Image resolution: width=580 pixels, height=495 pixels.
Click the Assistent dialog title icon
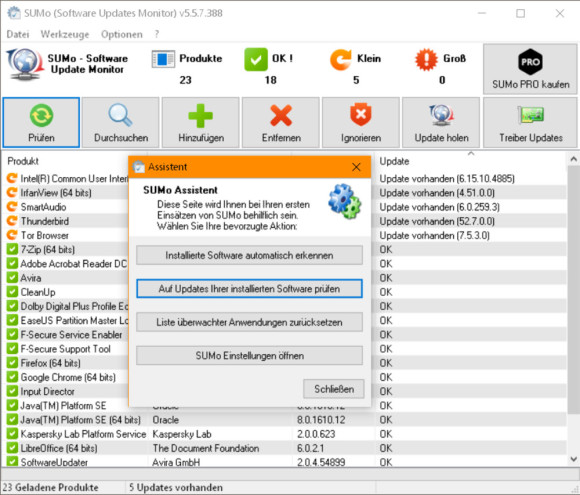[139, 167]
